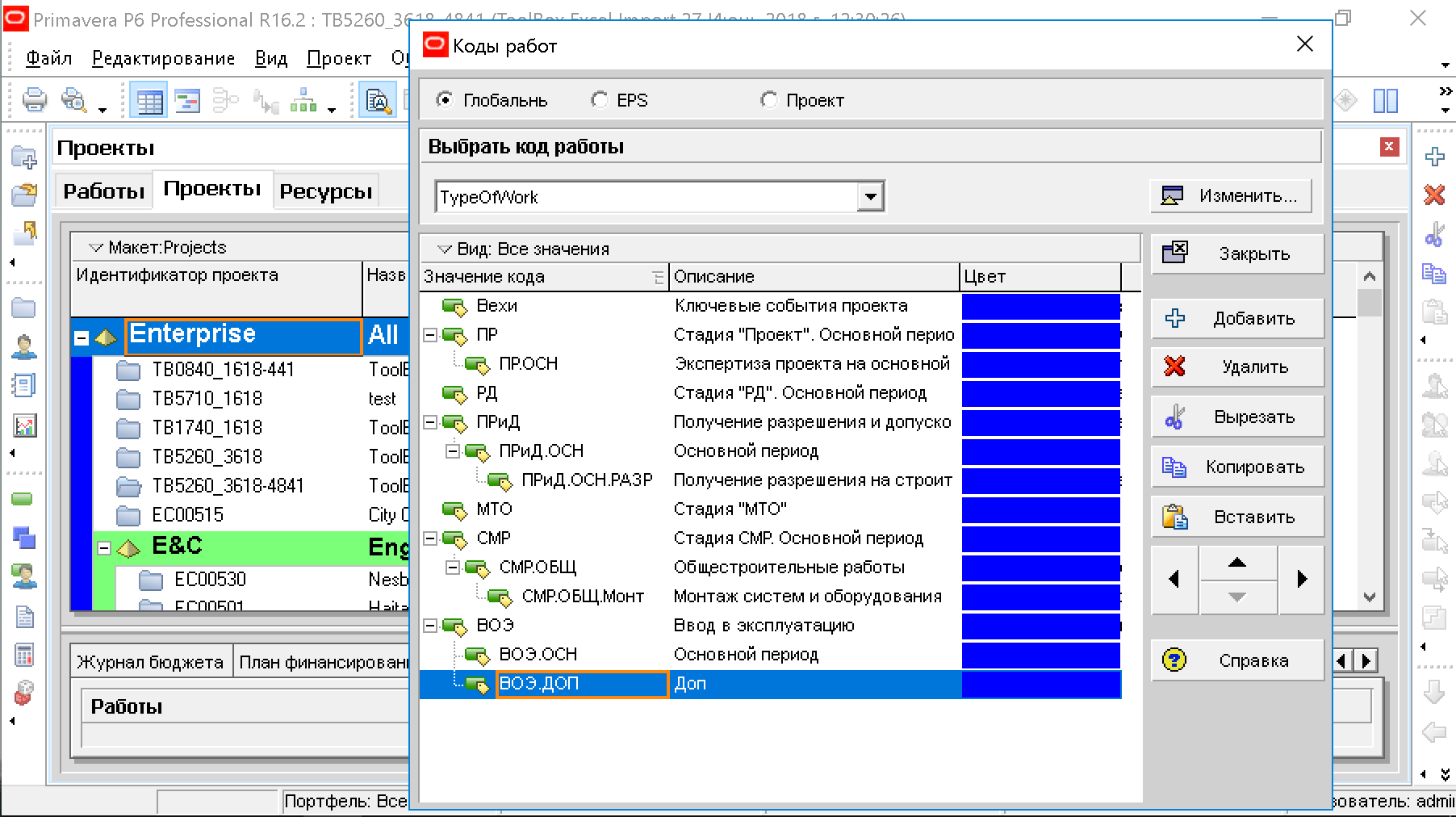This screenshot has height=817, width=1456.
Task: Select the table layout view icon
Action: tap(150, 101)
